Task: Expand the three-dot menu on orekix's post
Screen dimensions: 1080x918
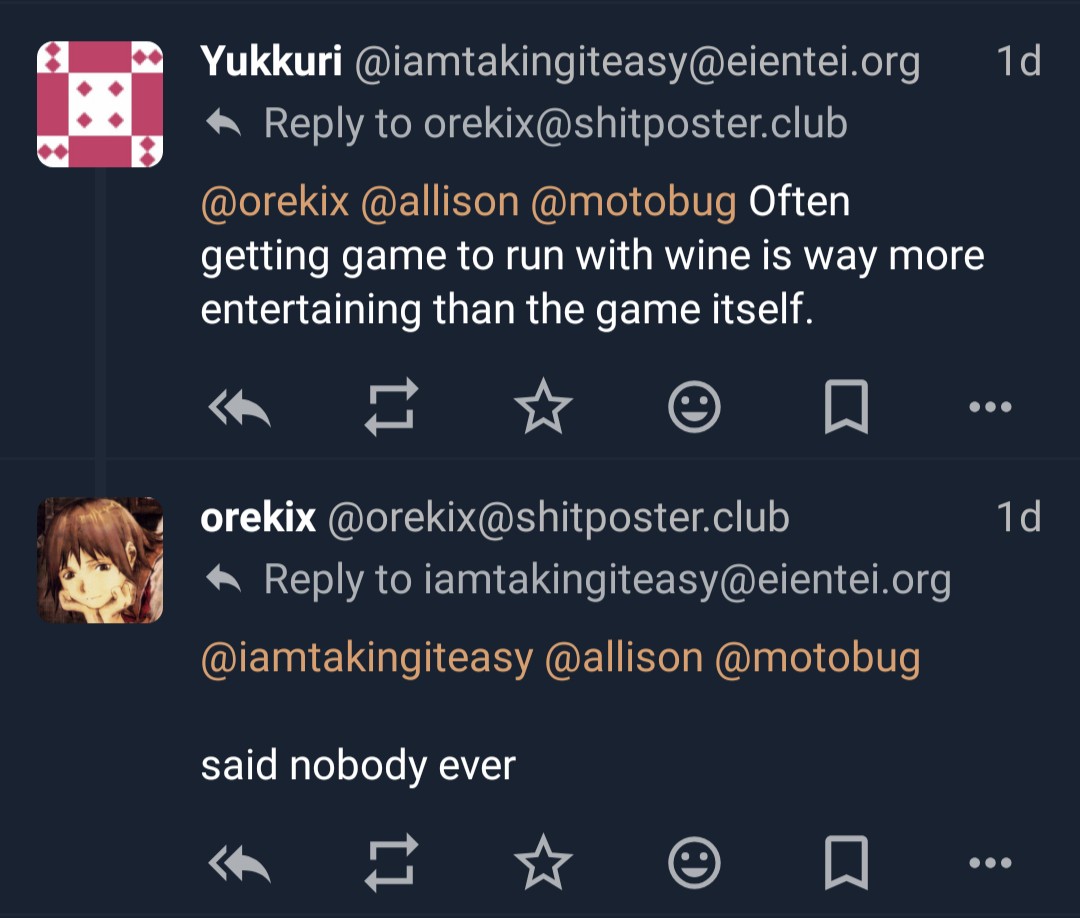Action: pos(991,862)
